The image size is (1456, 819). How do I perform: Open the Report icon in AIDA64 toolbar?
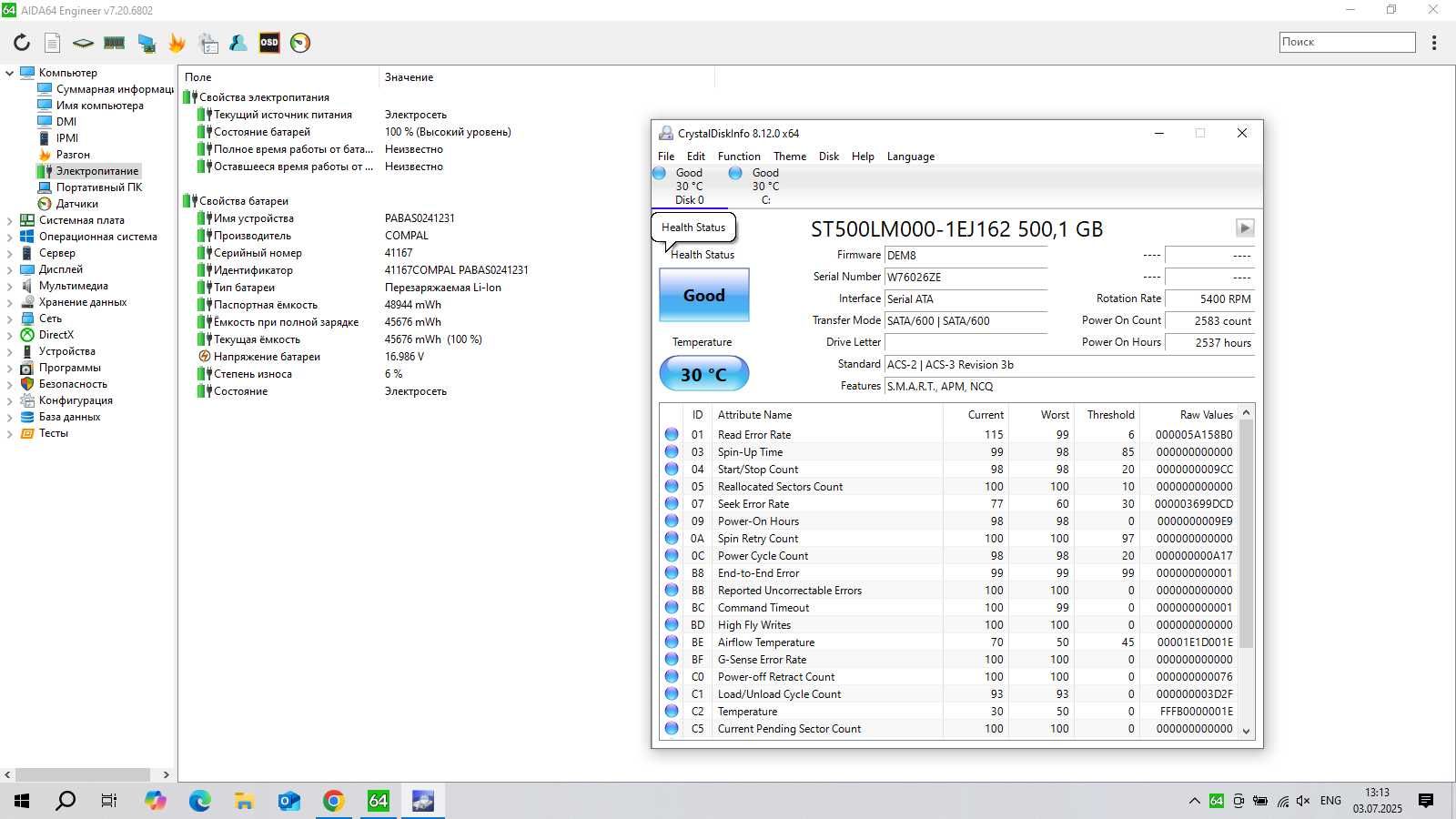click(x=53, y=43)
